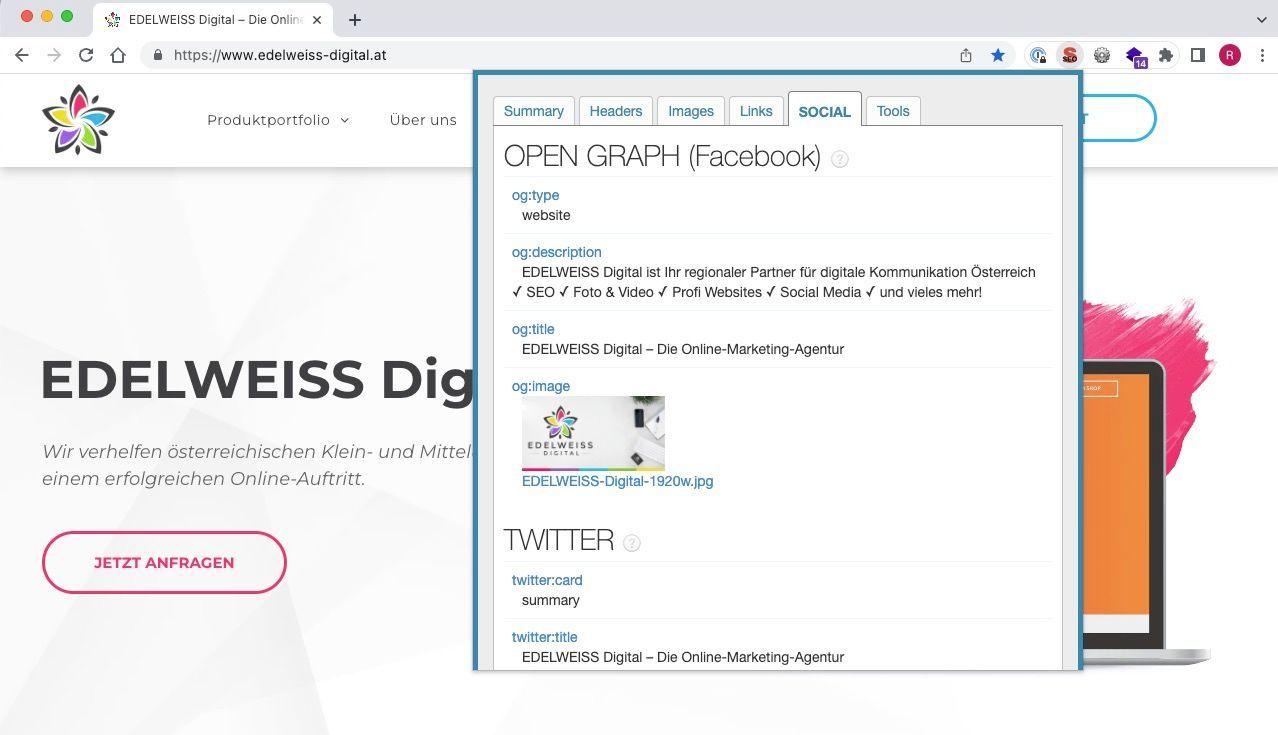
Task: Click the purple extension with badge 14
Action: (1135, 57)
